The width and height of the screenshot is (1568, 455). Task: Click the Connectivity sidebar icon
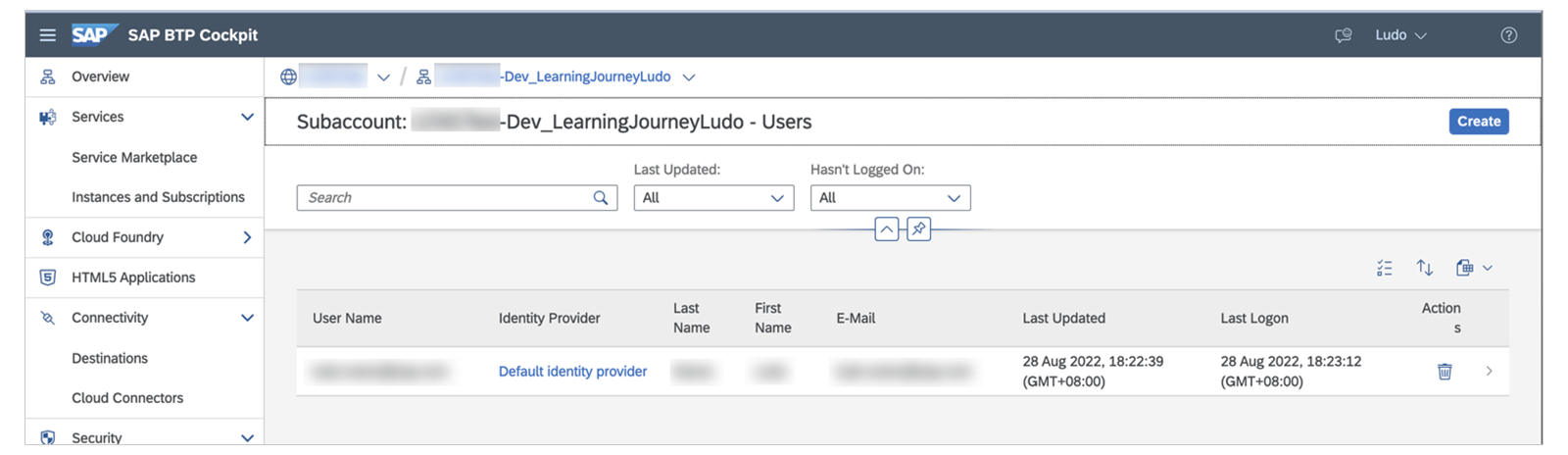[x=47, y=318]
